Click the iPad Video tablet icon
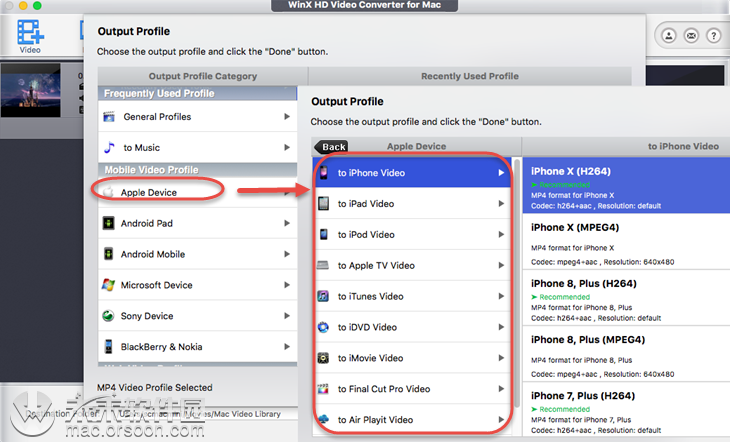730x442 pixels. [x=323, y=204]
